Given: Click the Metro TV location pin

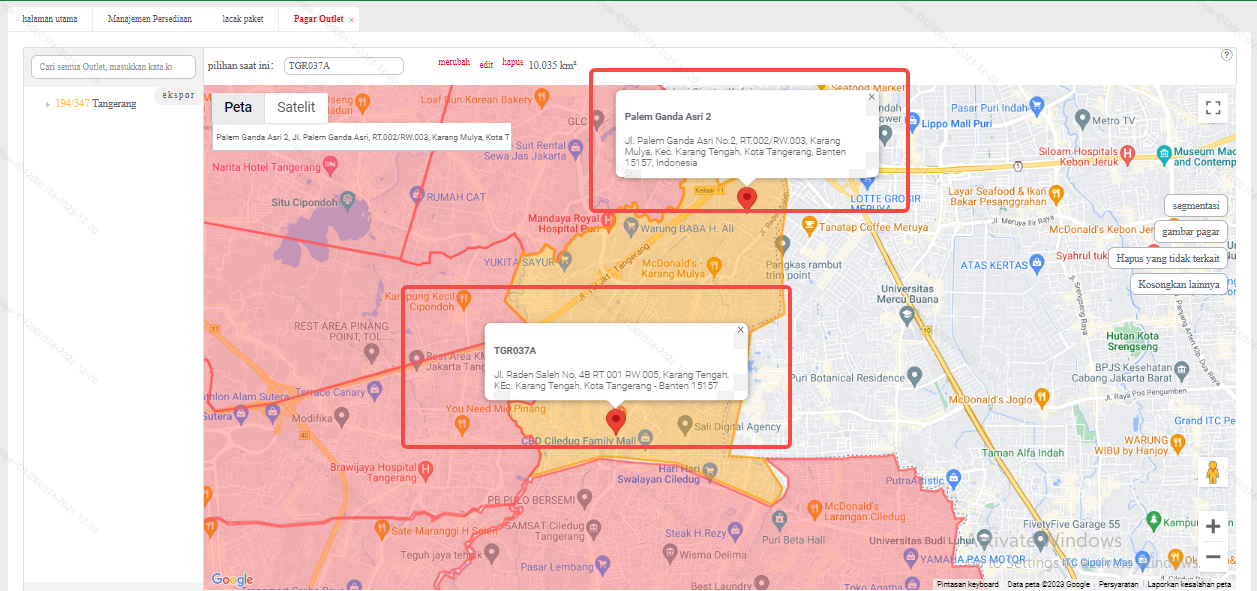Looking at the screenshot, I should pos(1081,120).
